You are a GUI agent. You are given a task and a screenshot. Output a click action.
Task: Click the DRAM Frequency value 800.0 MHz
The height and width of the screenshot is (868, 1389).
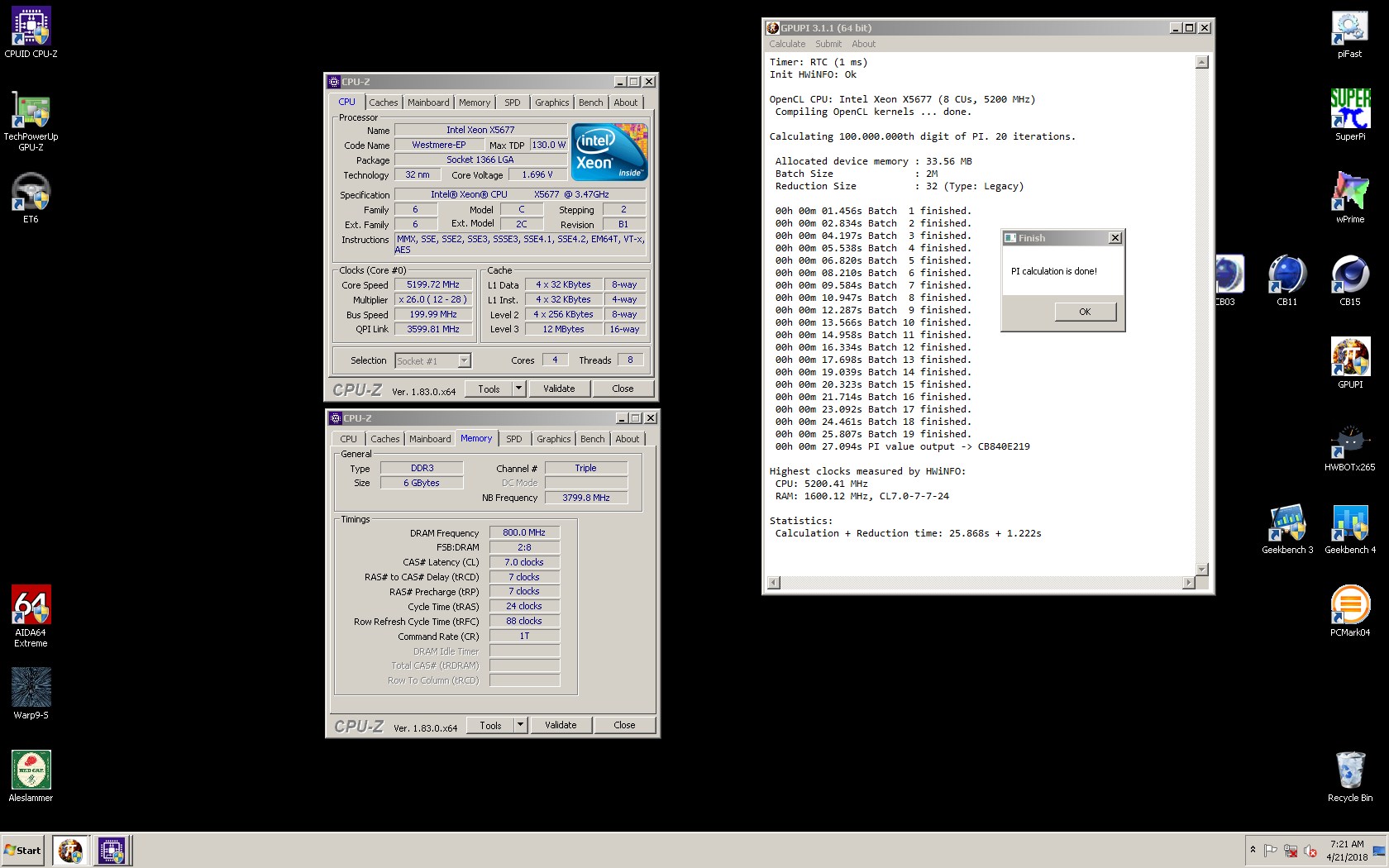click(524, 532)
